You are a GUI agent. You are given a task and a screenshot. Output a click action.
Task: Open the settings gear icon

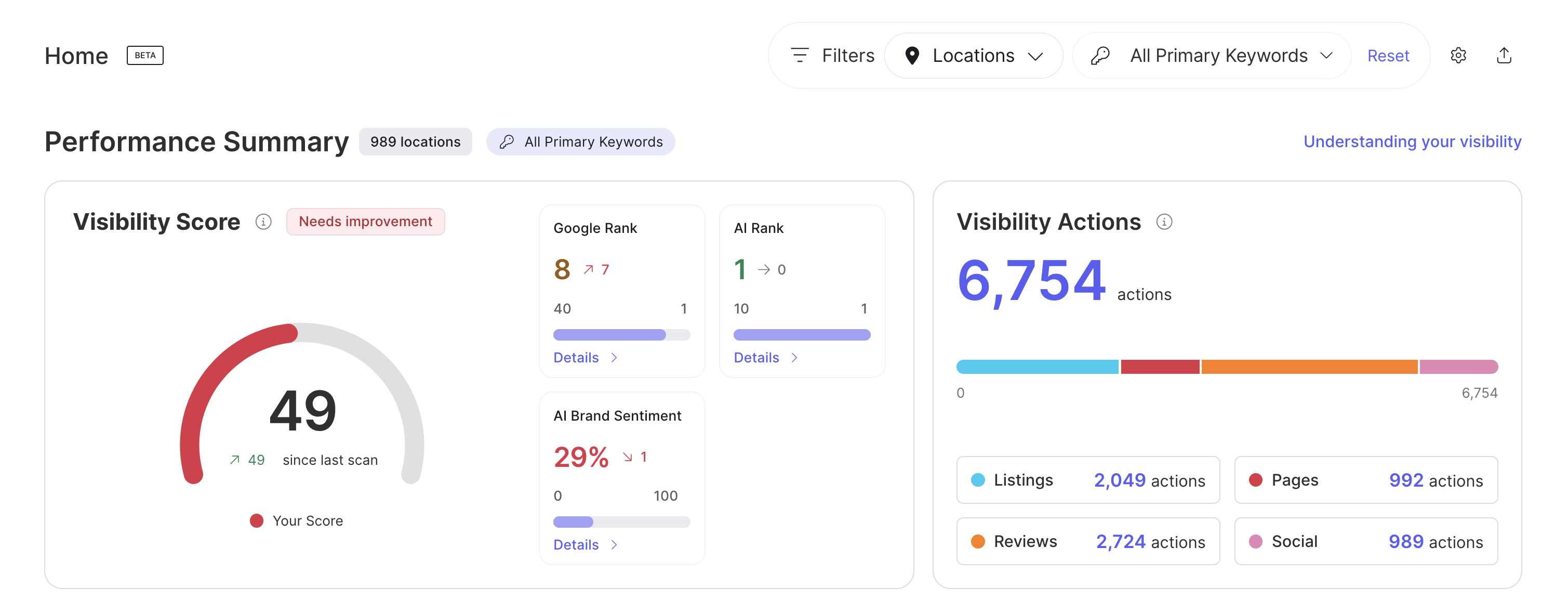click(x=1458, y=56)
